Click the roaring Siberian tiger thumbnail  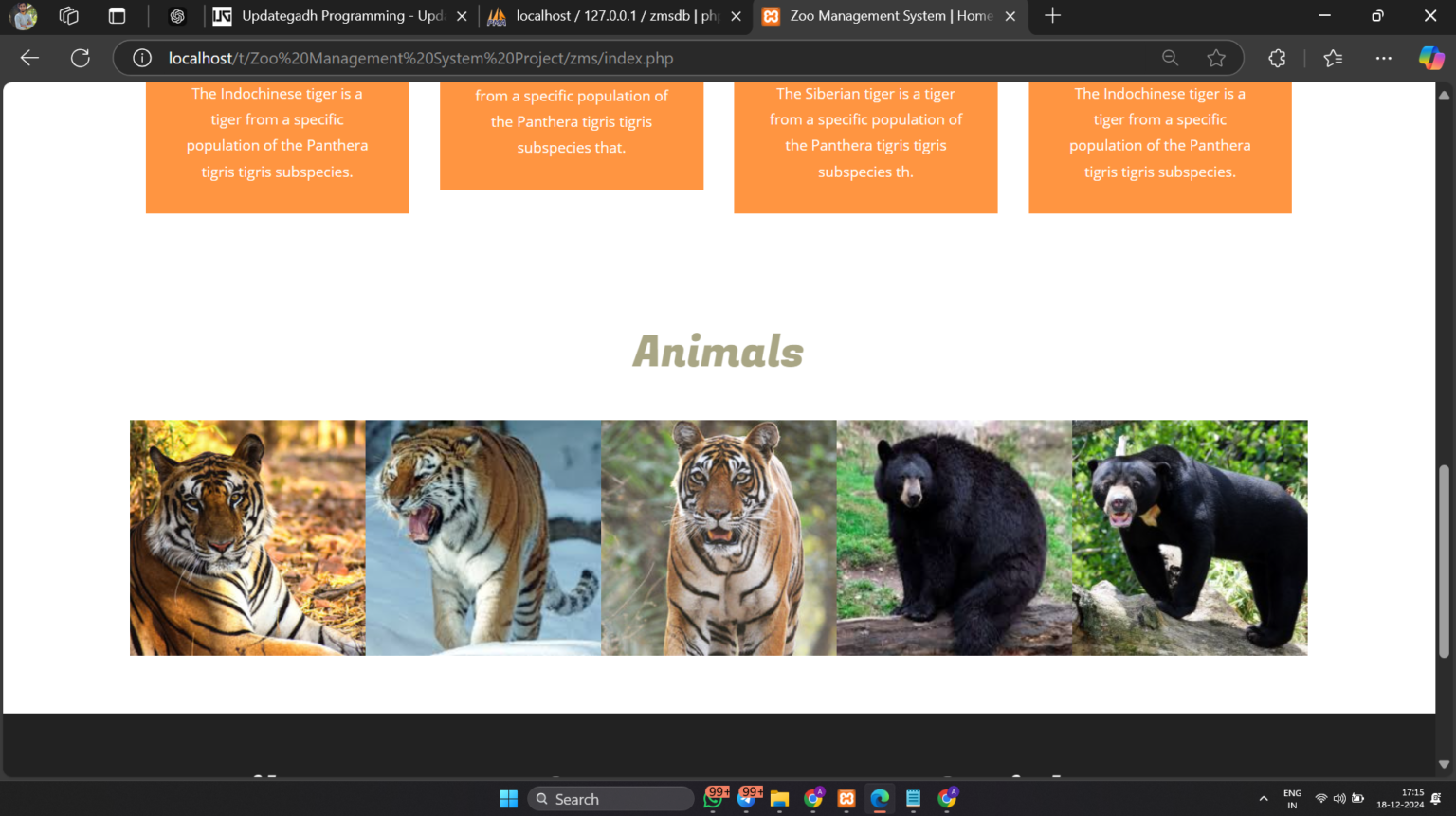pos(483,537)
